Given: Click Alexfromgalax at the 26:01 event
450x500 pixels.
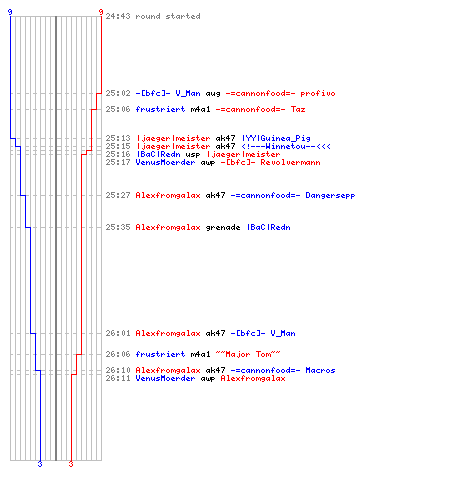Looking at the screenshot, I should click(x=168, y=333).
